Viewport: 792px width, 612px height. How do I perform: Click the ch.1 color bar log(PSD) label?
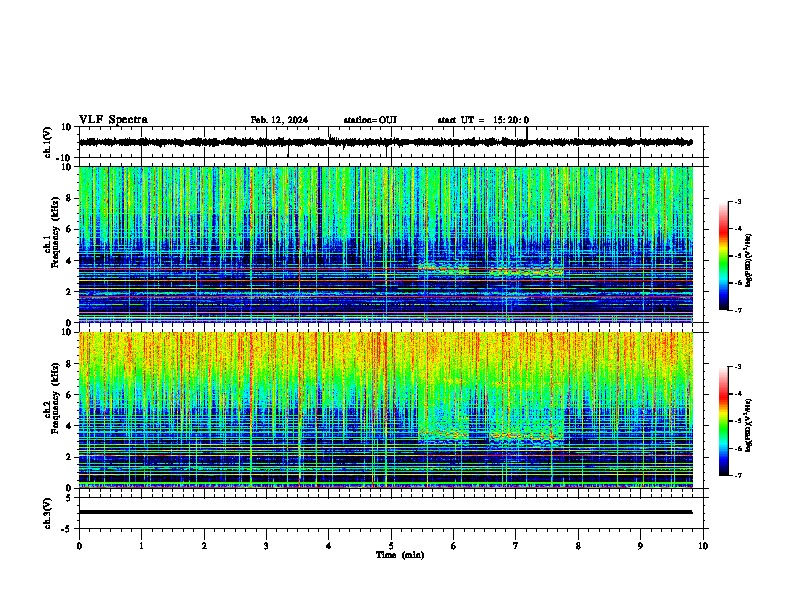click(x=748, y=260)
